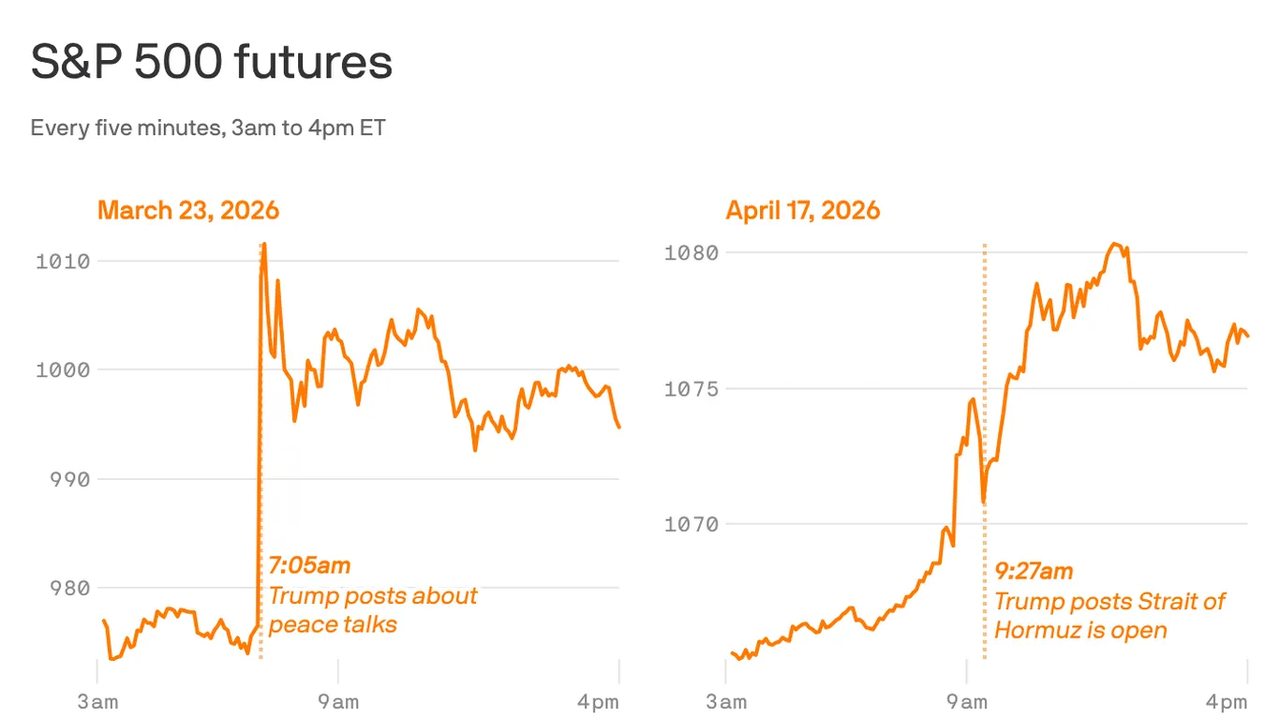This screenshot has width=1280, height=720.
Task: Click the 3am tick on March chart
Action: pyautogui.click(x=98, y=702)
